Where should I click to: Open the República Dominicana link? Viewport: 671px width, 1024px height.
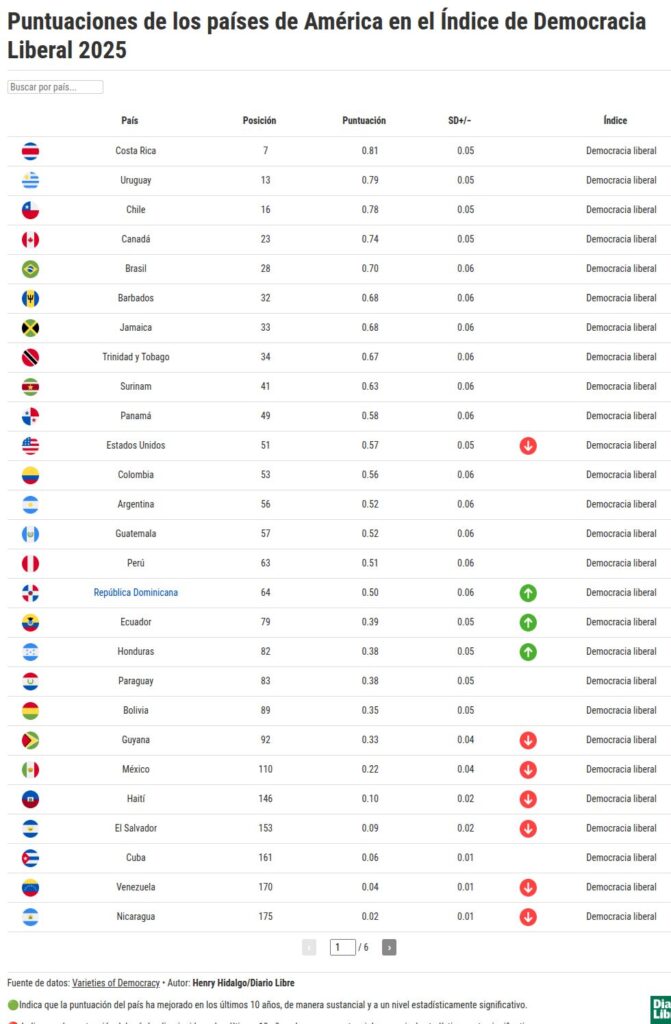(x=136, y=593)
